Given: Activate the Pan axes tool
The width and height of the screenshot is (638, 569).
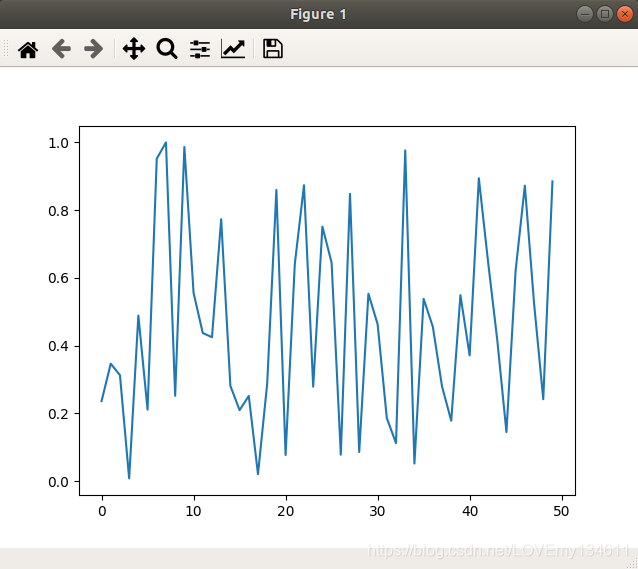Looking at the screenshot, I should 134,49.
